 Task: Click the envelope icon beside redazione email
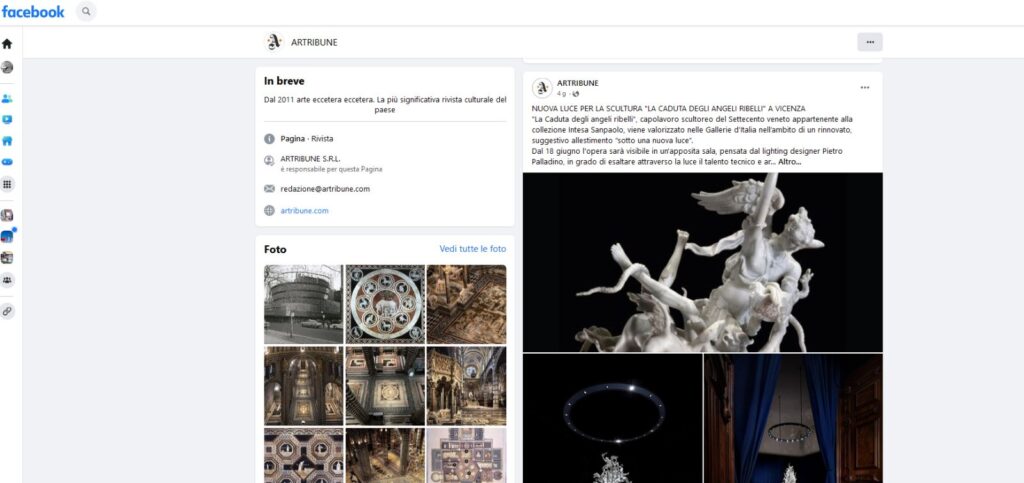[x=269, y=189]
